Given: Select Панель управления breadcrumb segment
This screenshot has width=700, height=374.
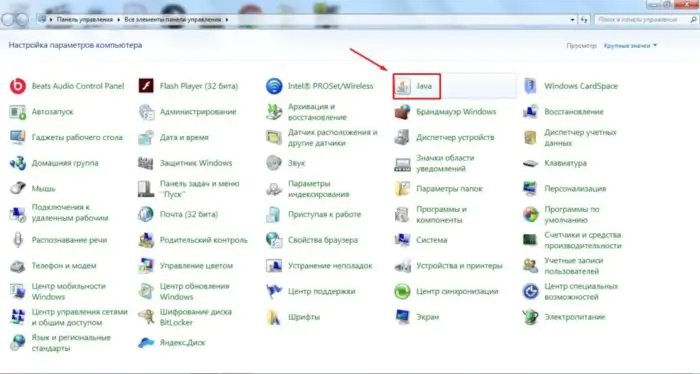Looking at the screenshot, I should (x=85, y=20).
